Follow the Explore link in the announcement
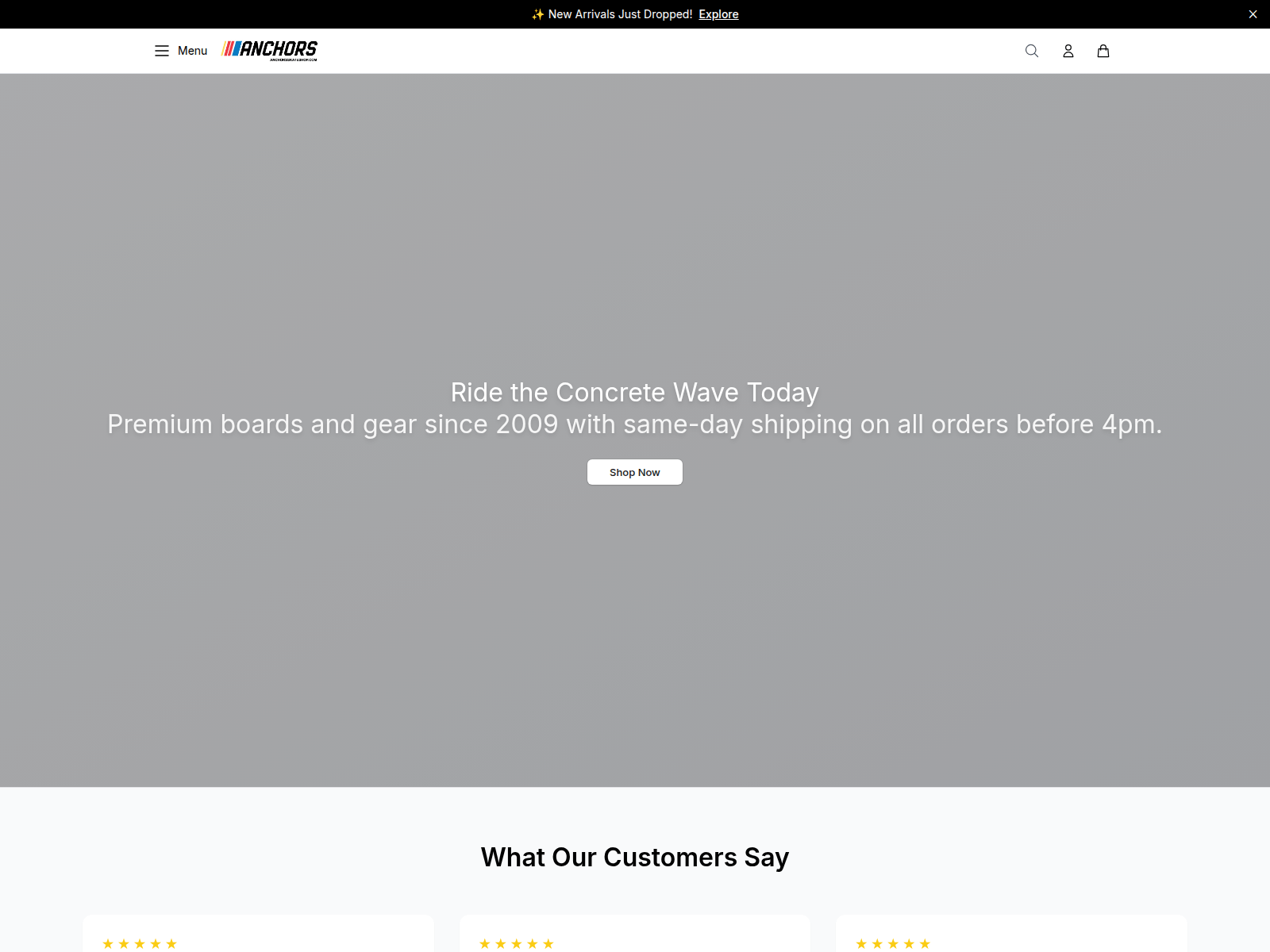This screenshot has height=952, width=1270. point(718,14)
